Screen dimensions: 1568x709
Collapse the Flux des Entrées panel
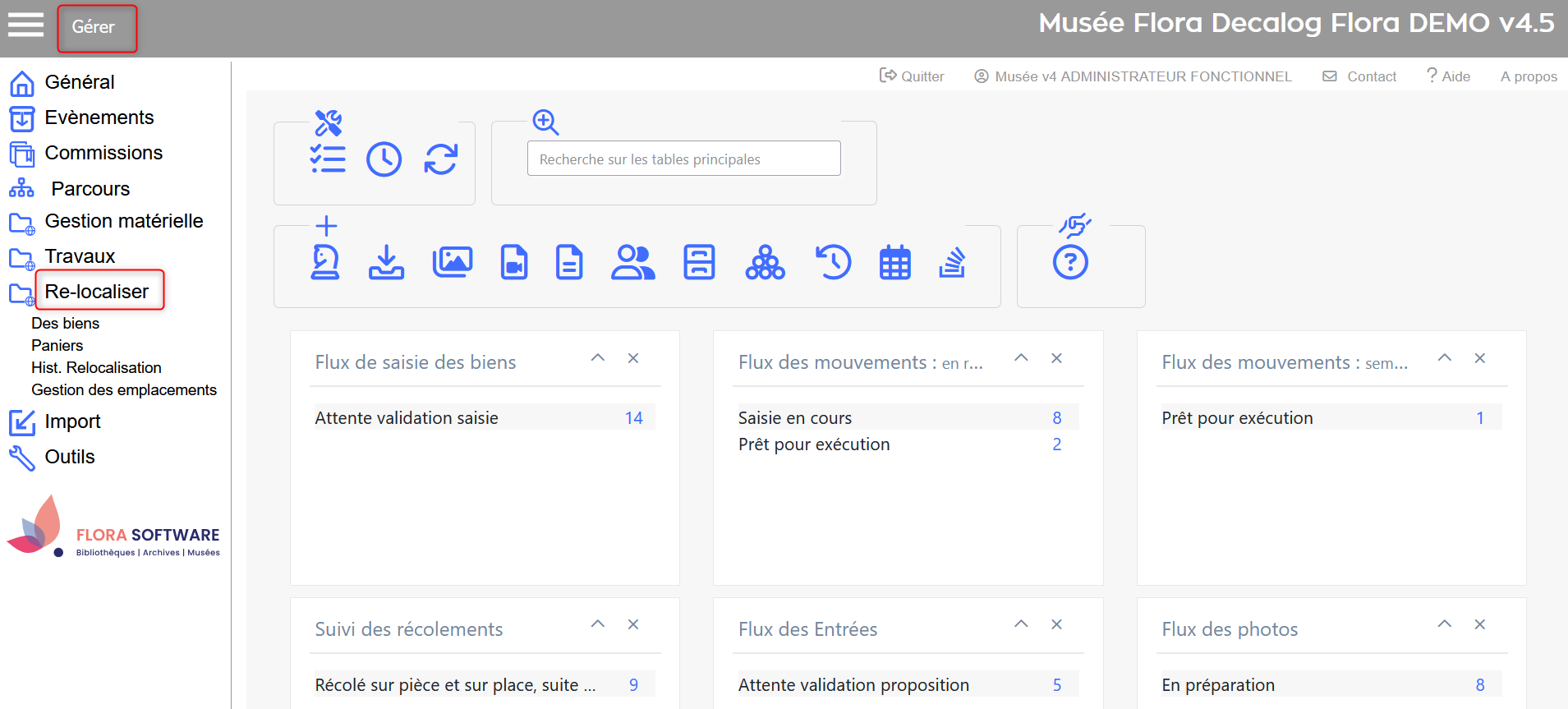(x=1021, y=624)
